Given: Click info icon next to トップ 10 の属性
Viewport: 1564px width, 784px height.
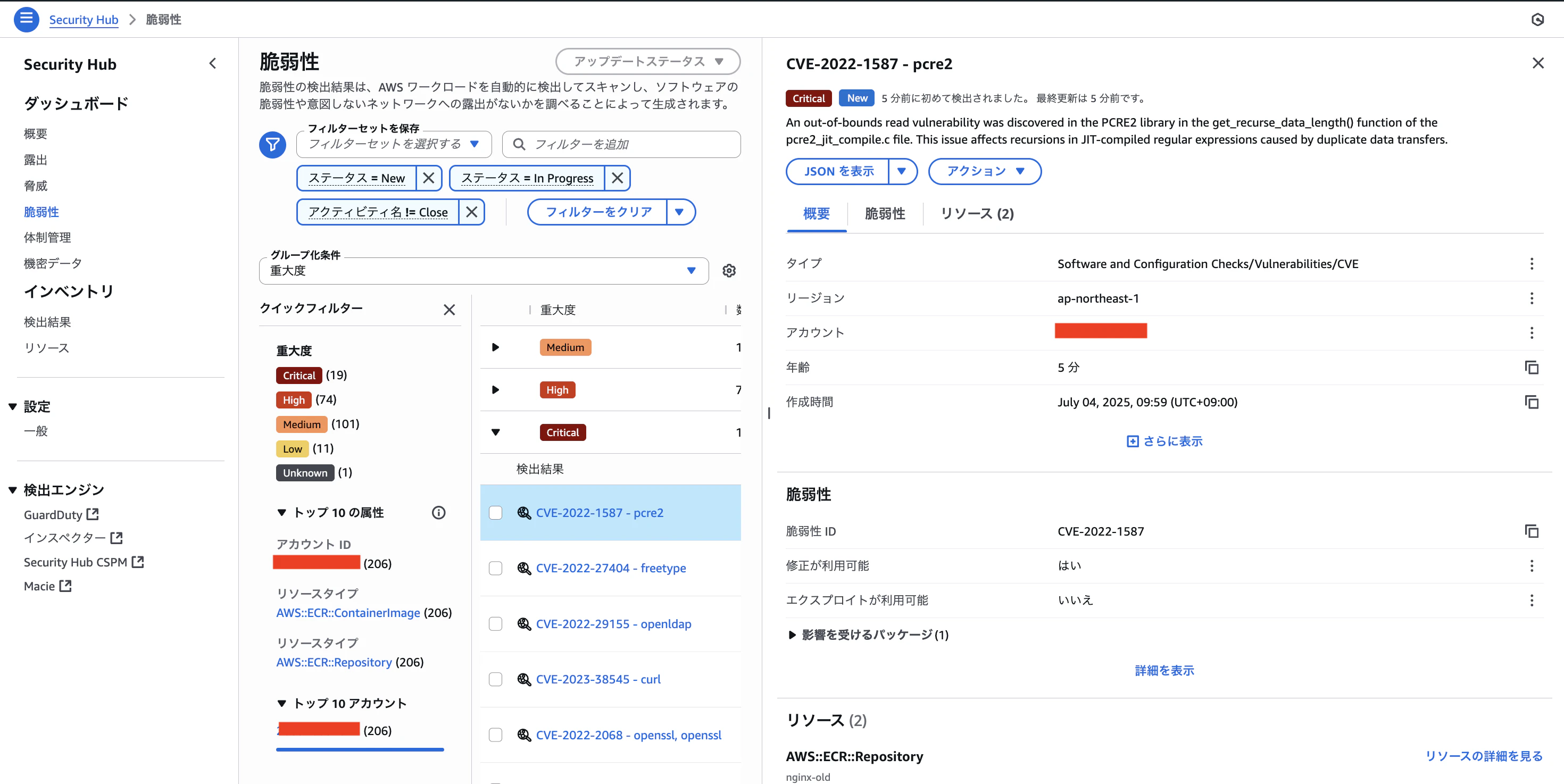Looking at the screenshot, I should click(438, 513).
